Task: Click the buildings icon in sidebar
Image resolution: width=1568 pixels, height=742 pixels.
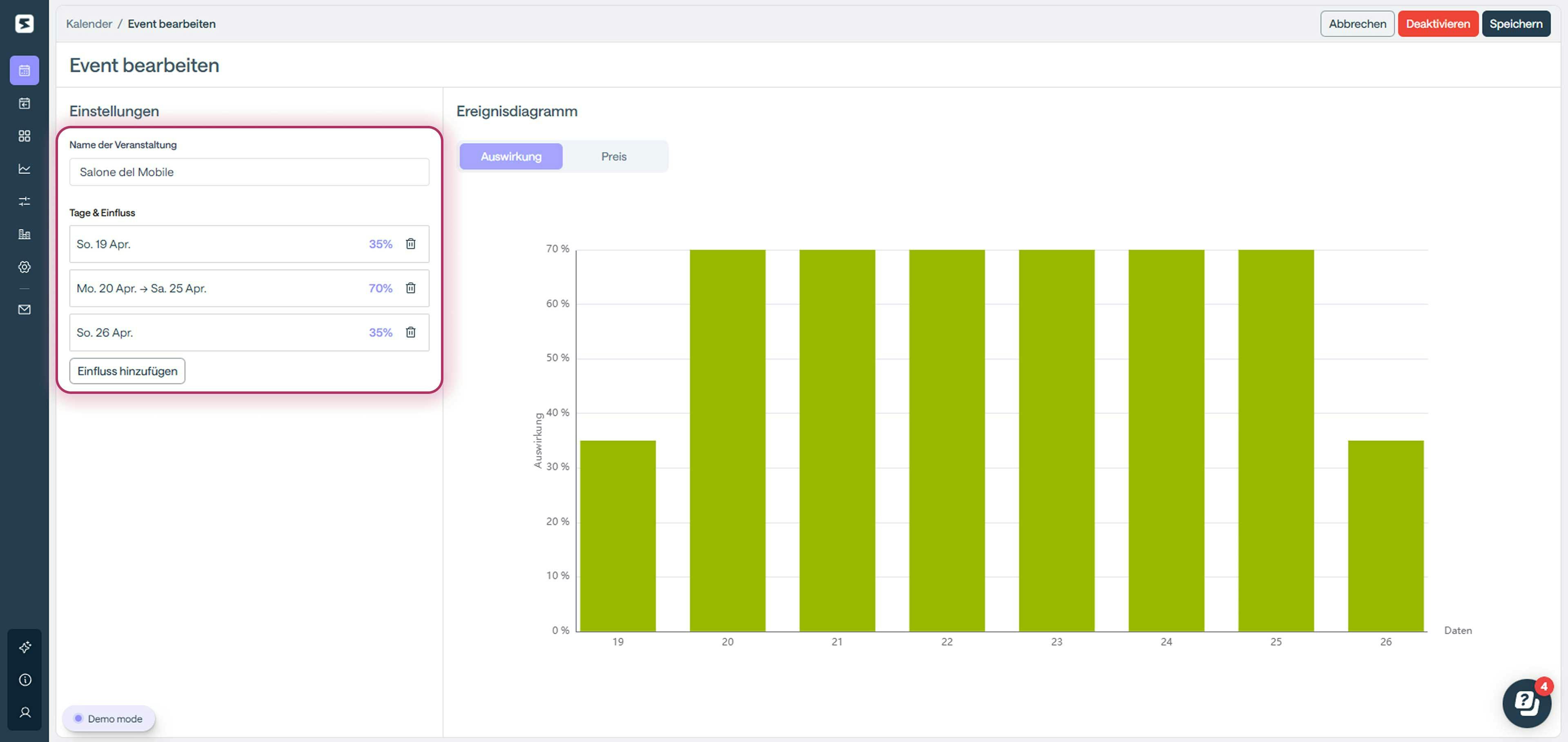Action: click(24, 234)
